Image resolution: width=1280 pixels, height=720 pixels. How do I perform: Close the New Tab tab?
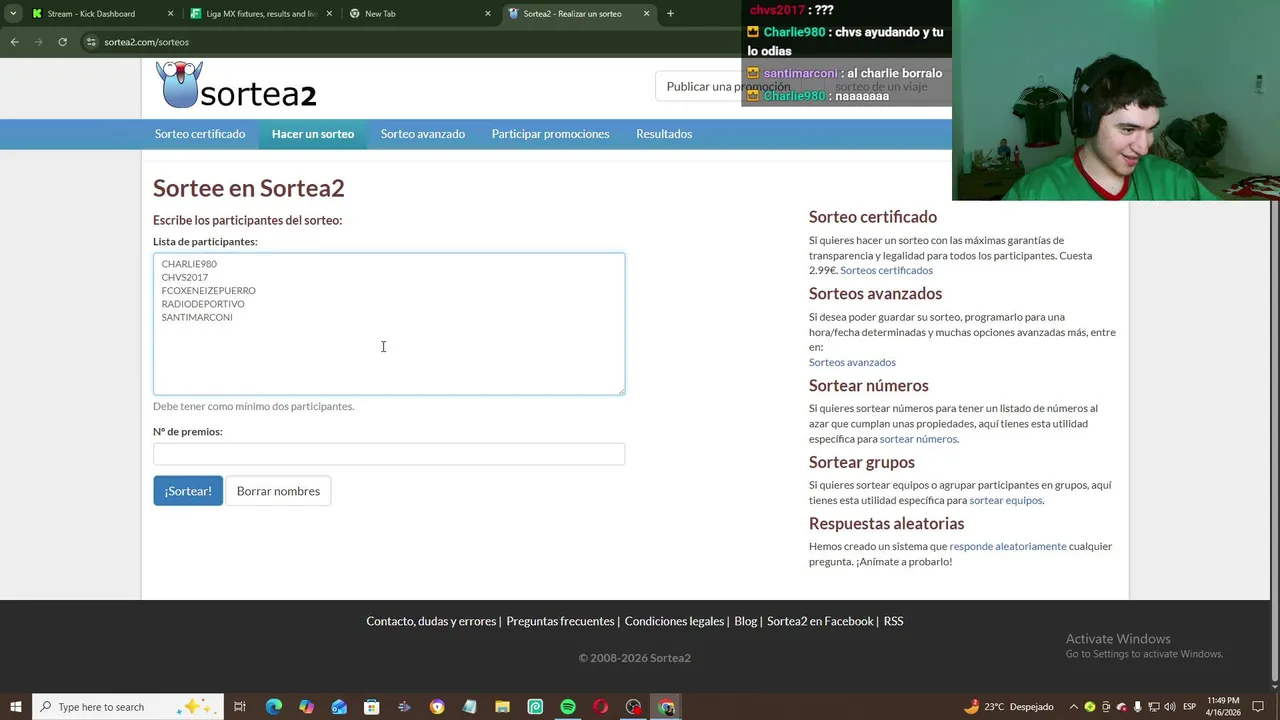[488, 14]
